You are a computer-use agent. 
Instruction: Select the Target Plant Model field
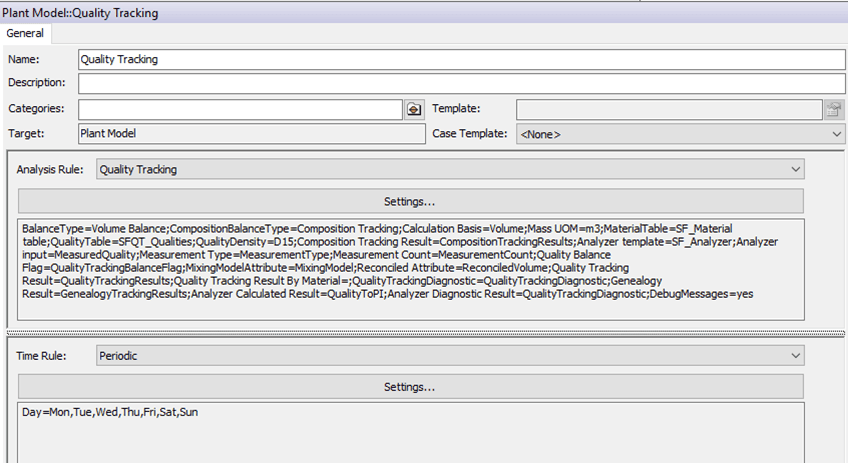tap(251, 134)
